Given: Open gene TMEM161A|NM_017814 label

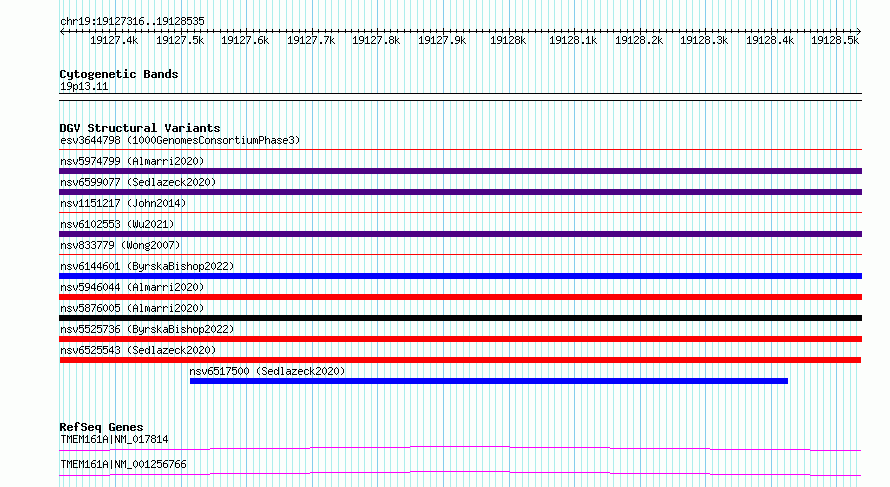Looking at the screenshot, I should pos(114,439).
